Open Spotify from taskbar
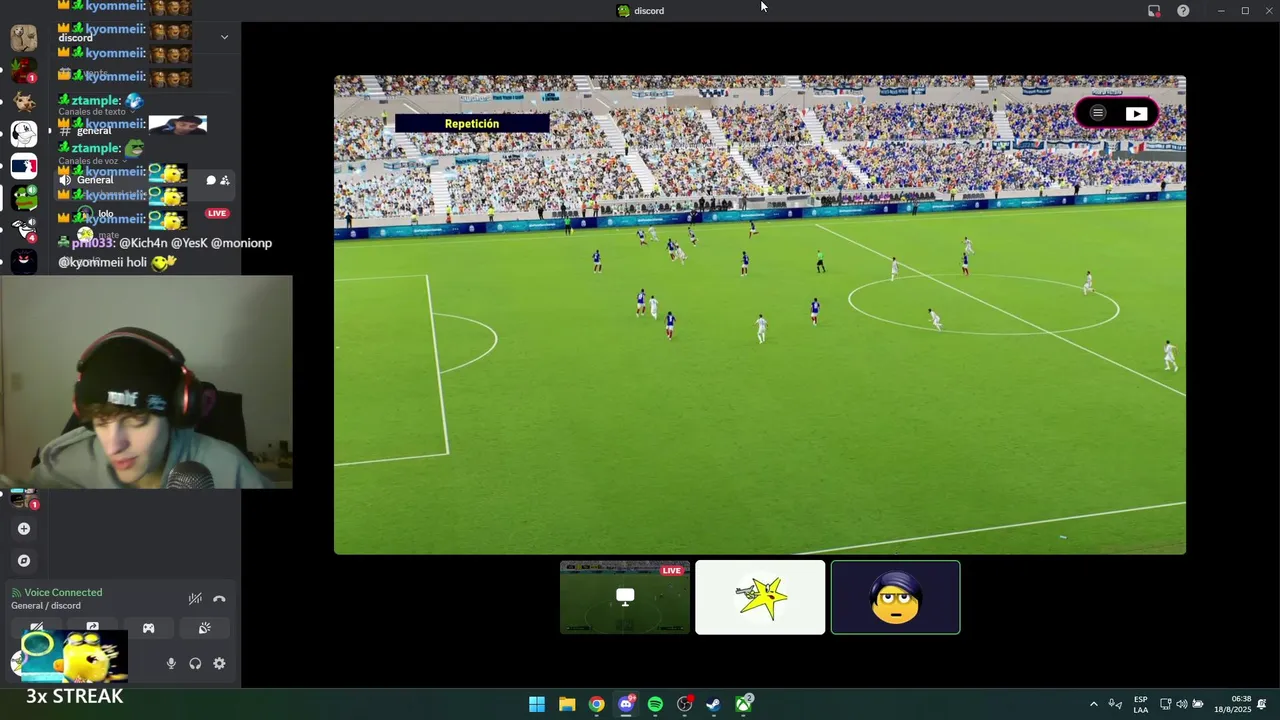Screen dimensions: 1280x720 tap(655, 704)
